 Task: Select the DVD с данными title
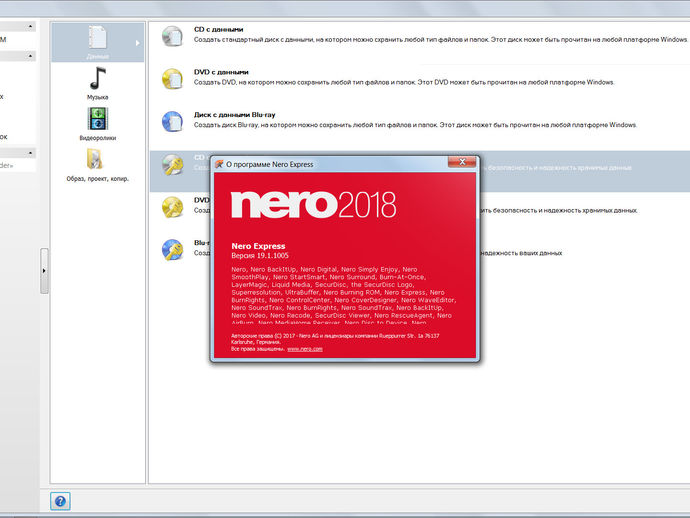221,72
